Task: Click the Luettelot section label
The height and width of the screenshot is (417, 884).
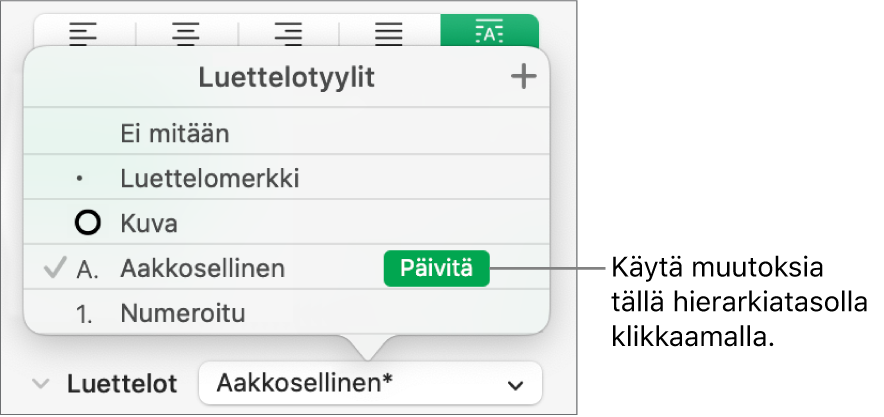Action: pyautogui.click(x=122, y=384)
